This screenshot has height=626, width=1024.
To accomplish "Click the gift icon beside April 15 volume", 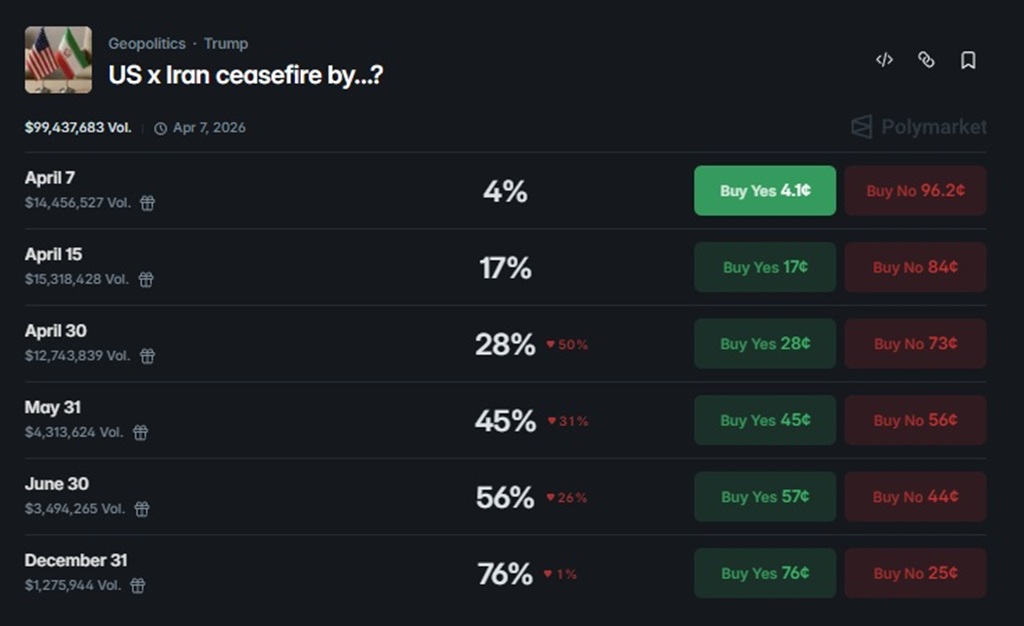I will 146,280.
